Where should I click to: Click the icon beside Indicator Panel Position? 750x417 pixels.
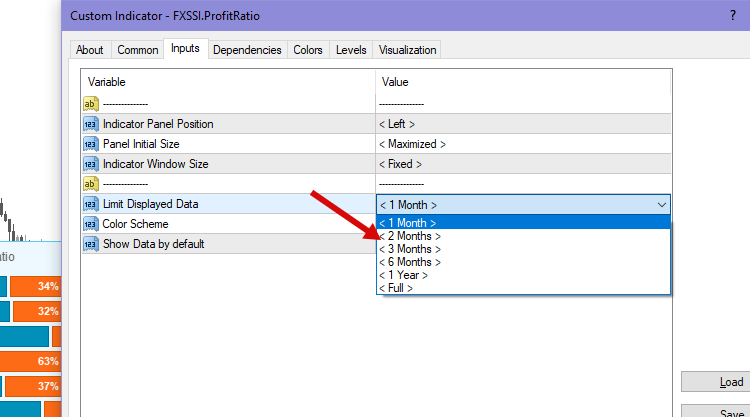click(91, 124)
